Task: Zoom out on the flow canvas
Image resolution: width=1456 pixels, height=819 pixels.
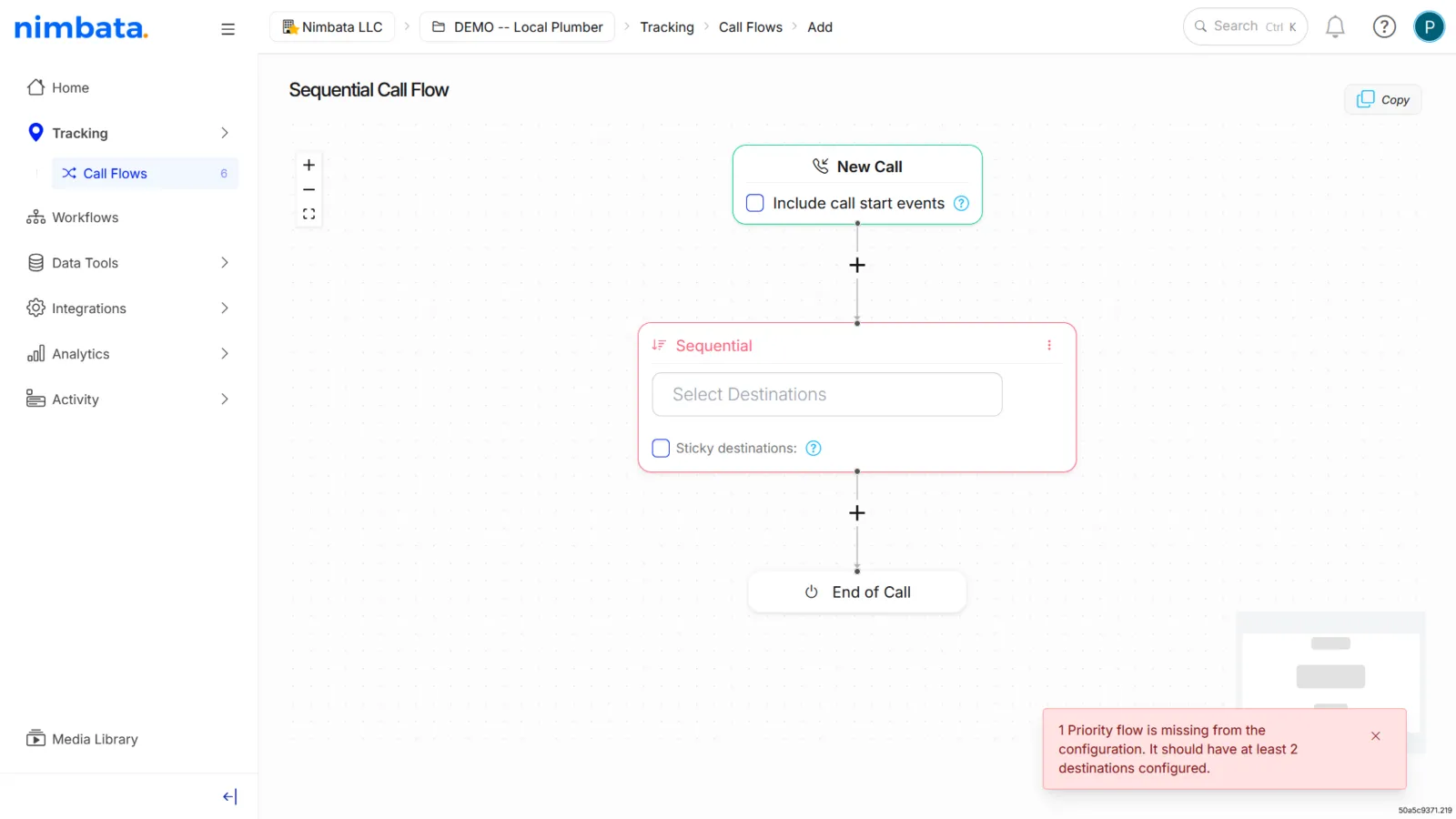Action: click(x=308, y=189)
